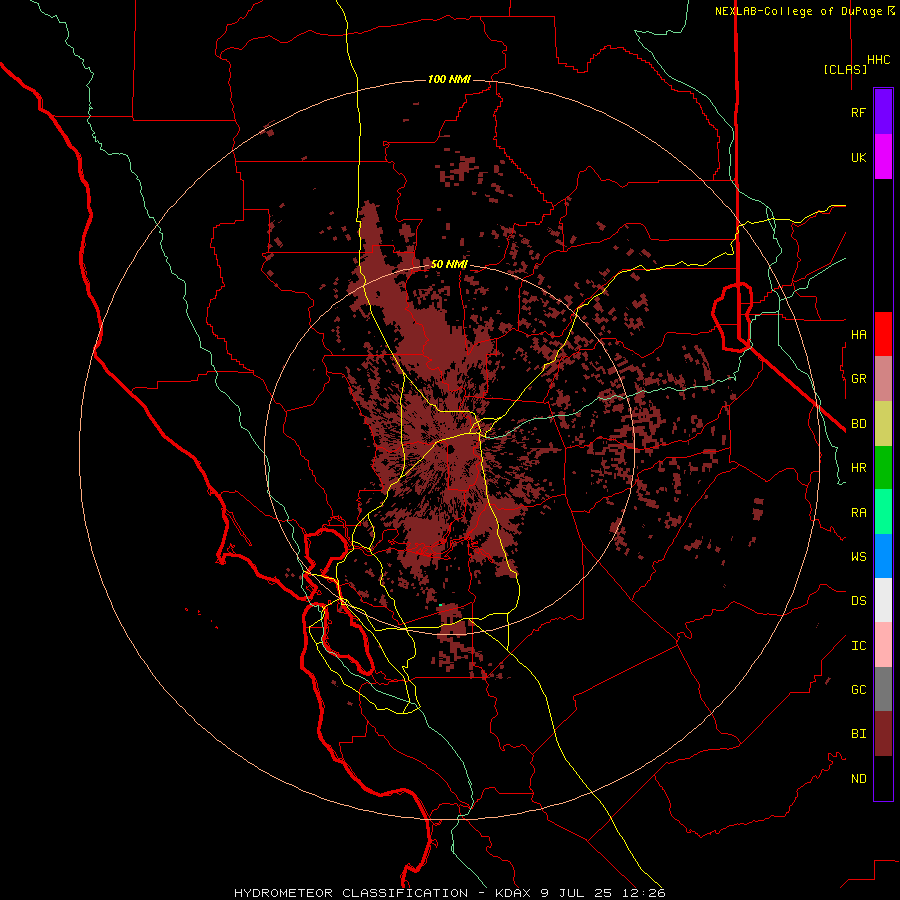Click the IC legend label

tap(858, 645)
